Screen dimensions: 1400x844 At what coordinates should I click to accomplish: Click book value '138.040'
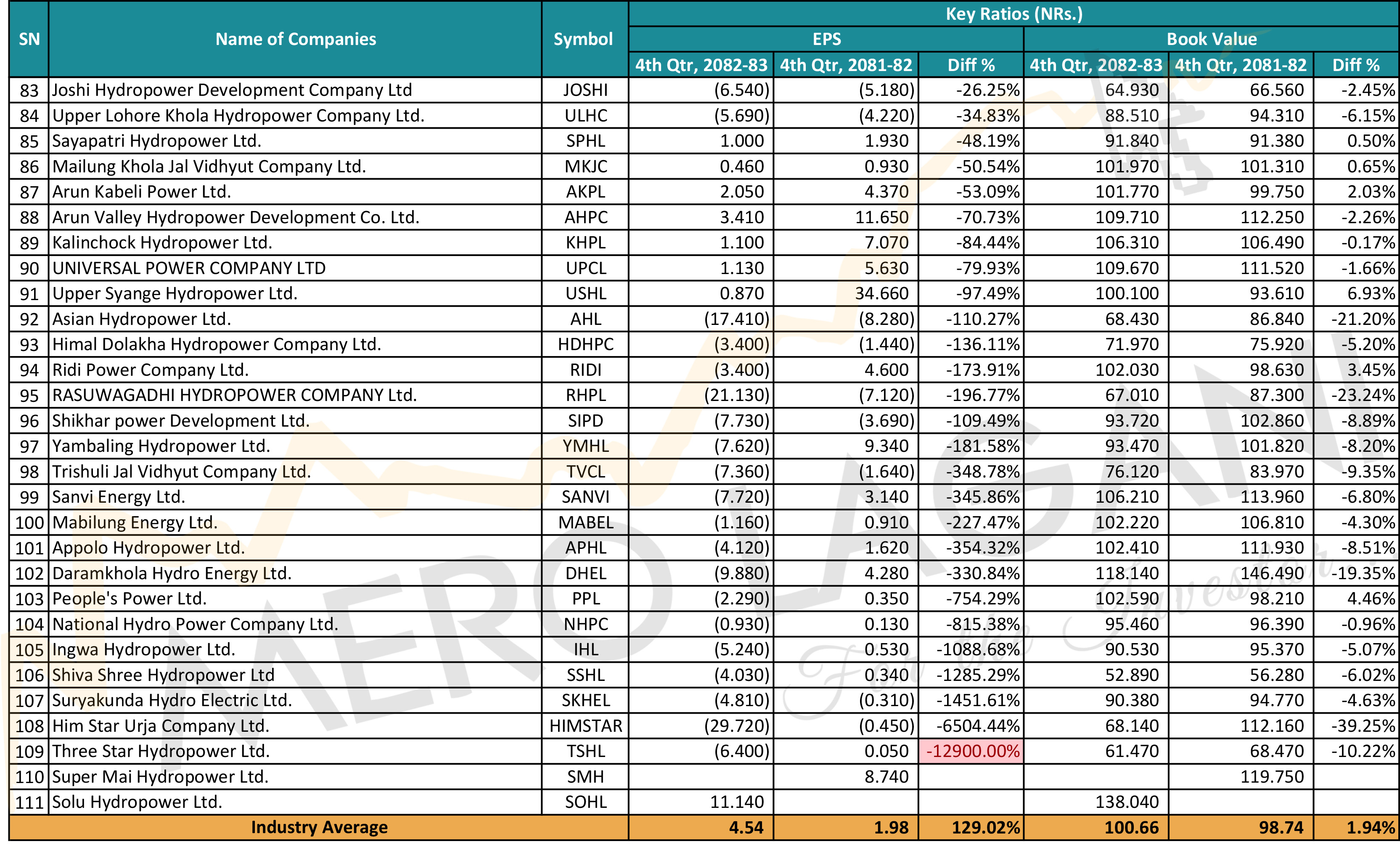tap(1127, 802)
